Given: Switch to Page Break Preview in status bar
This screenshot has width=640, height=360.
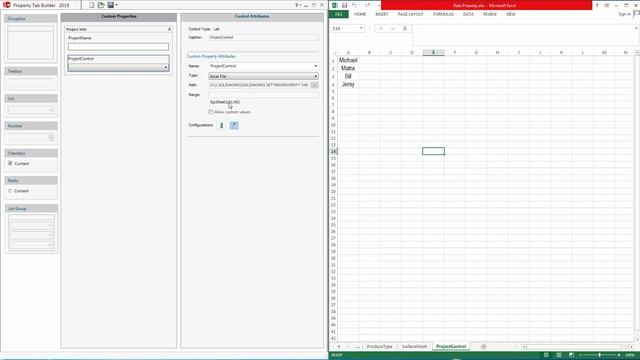Looking at the screenshot, I should coord(571,355).
